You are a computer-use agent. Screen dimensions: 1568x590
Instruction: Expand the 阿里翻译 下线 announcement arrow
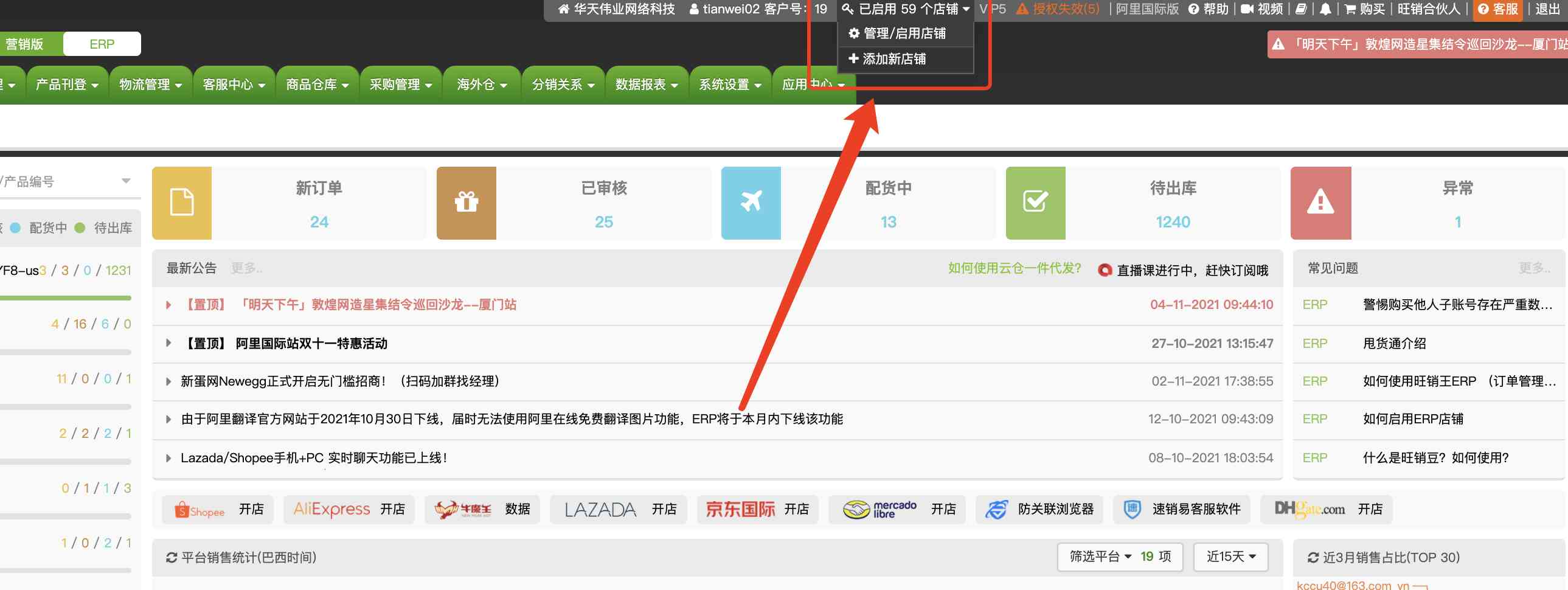(x=168, y=419)
